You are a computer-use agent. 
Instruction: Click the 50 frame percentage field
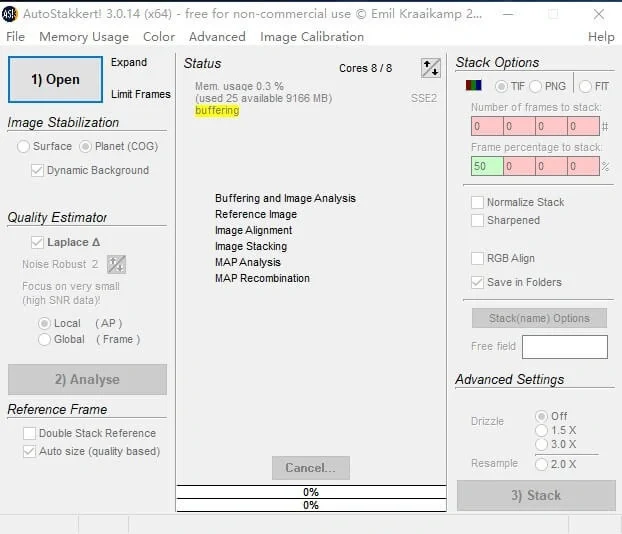coord(487,166)
